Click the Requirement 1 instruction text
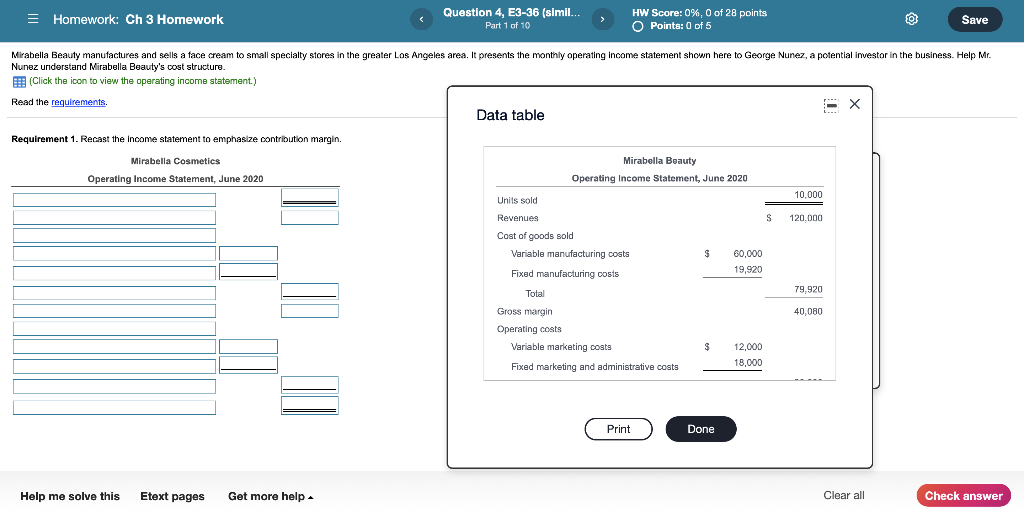The height and width of the screenshot is (523, 1024). coord(176,139)
